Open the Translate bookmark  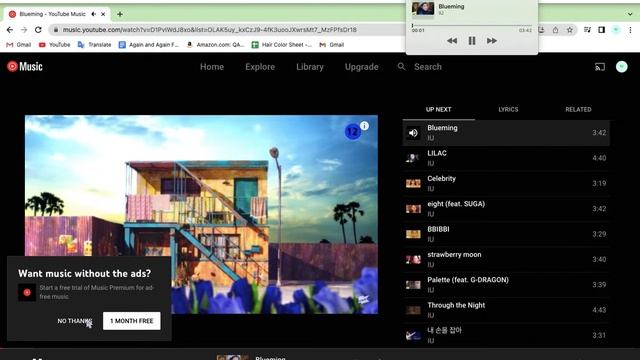point(94,45)
